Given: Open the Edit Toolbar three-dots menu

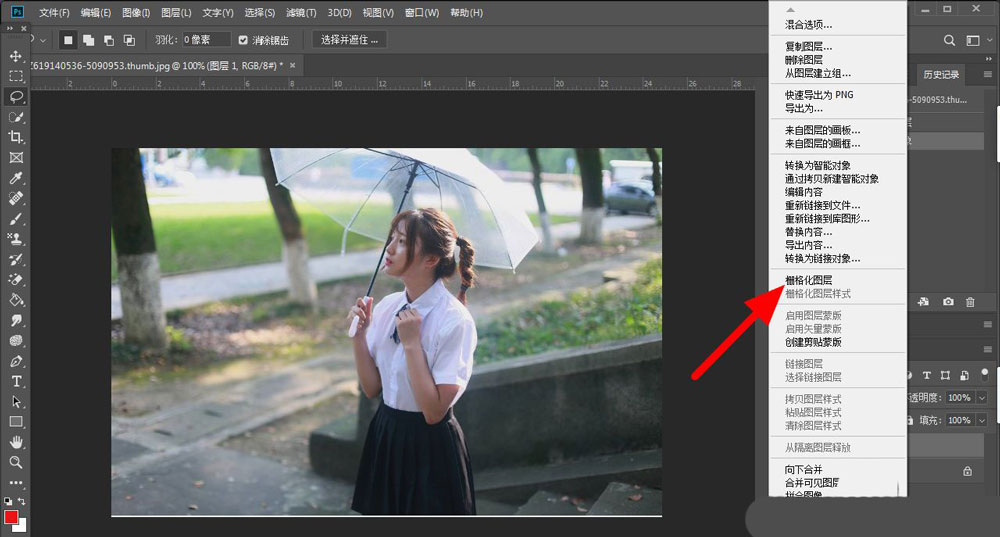Looking at the screenshot, I should pyautogui.click(x=16, y=483).
